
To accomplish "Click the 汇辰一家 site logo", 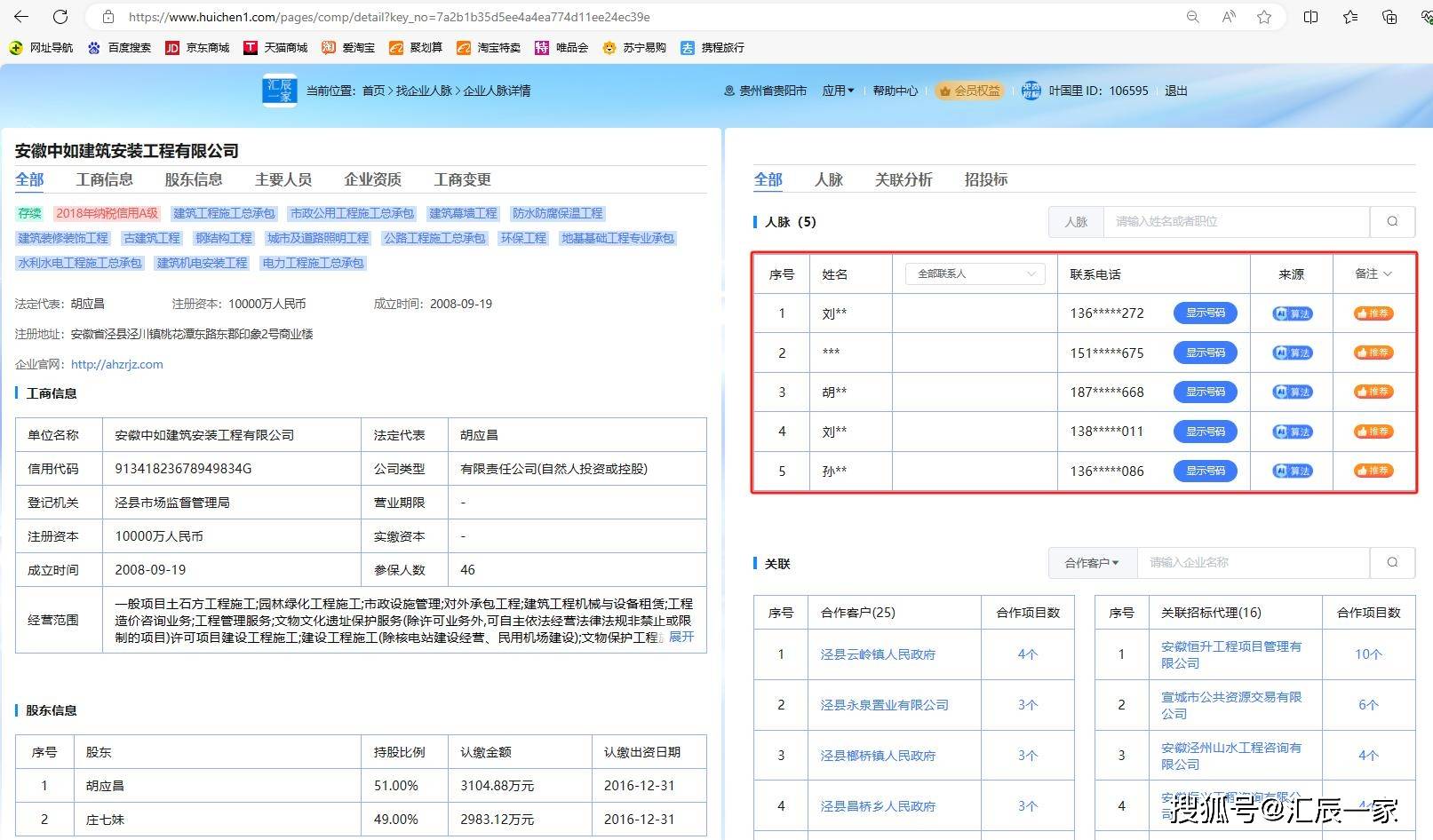I will (x=280, y=91).
